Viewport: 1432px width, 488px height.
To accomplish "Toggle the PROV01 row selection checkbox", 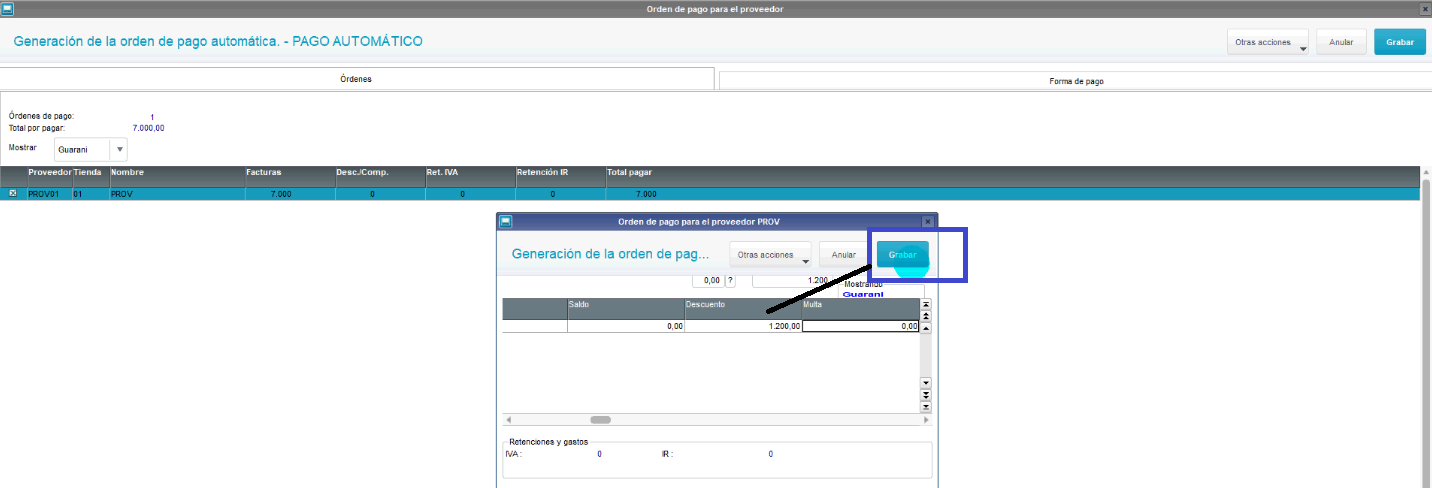I will tap(12, 194).
